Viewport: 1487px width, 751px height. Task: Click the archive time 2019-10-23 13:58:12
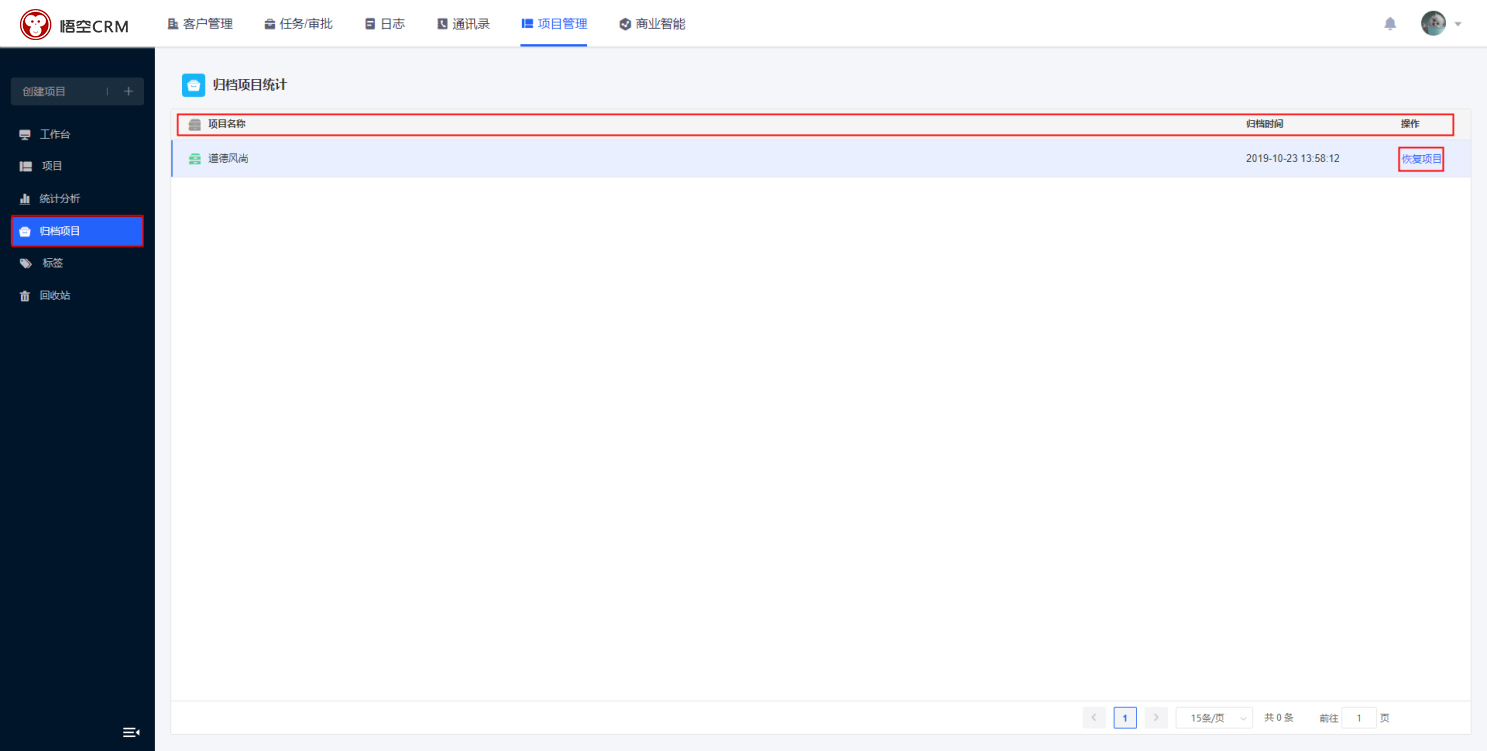(x=1293, y=159)
